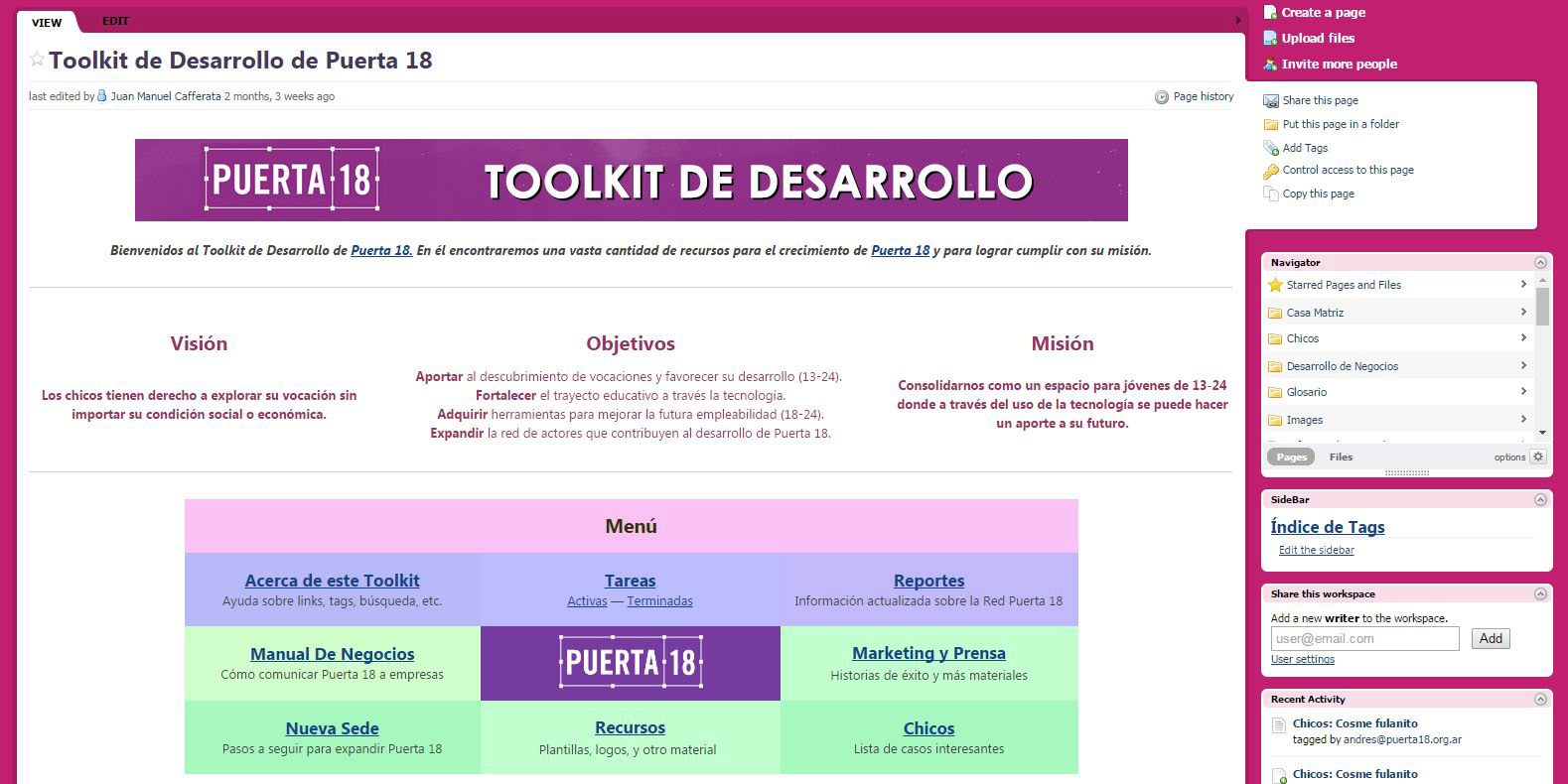The width and height of the screenshot is (1568, 784).
Task: Click the Desarrollo de Negocios folder icon
Action: [1275, 366]
